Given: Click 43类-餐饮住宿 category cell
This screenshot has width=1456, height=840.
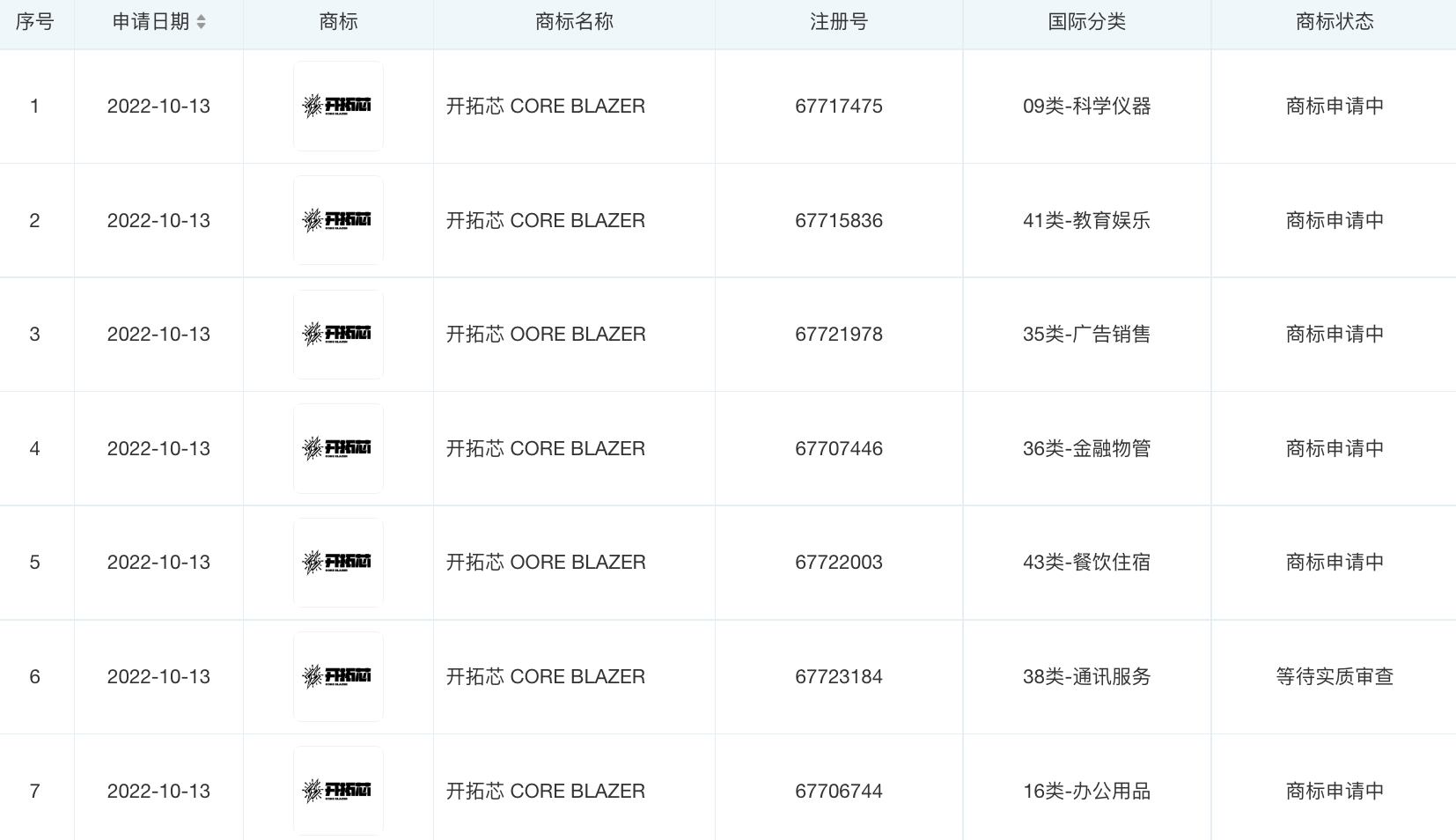Looking at the screenshot, I should click(x=1086, y=562).
